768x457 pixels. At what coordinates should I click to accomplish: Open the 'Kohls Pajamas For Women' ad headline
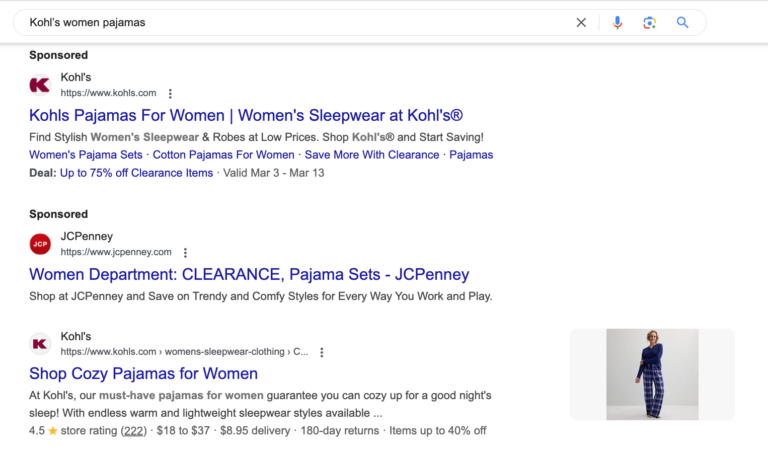(x=246, y=115)
